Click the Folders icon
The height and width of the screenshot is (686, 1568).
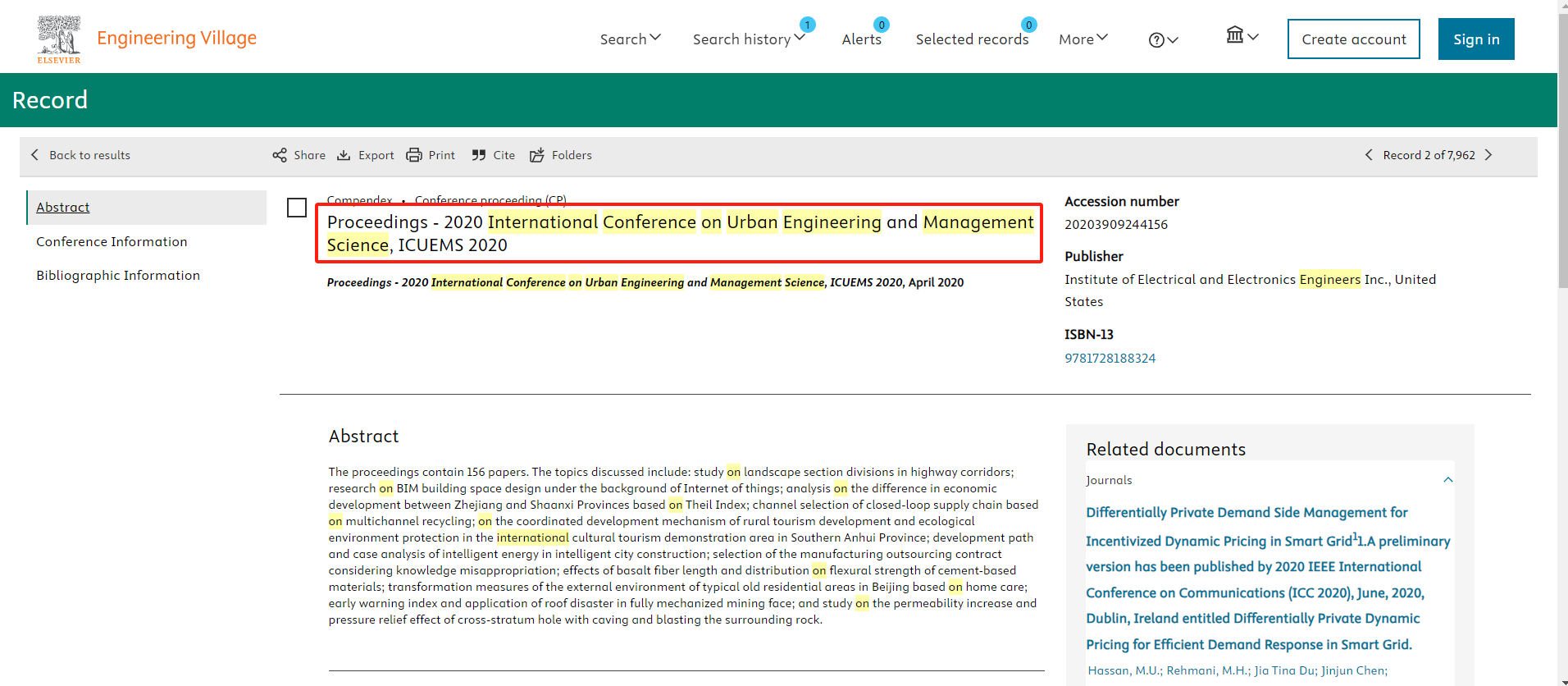pyautogui.click(x=537, y=155)
